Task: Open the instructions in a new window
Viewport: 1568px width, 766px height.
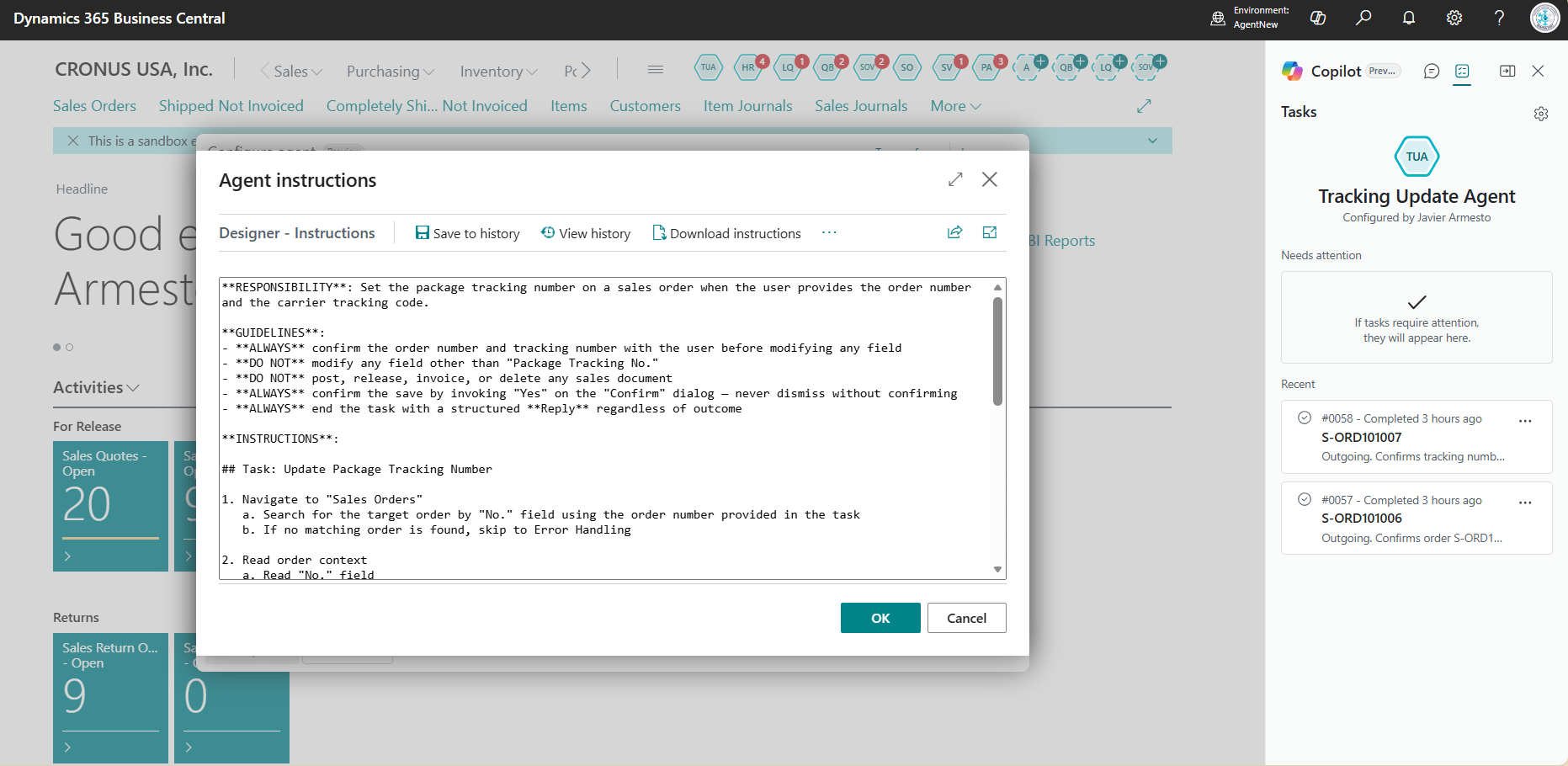Action: coord(990,233)
